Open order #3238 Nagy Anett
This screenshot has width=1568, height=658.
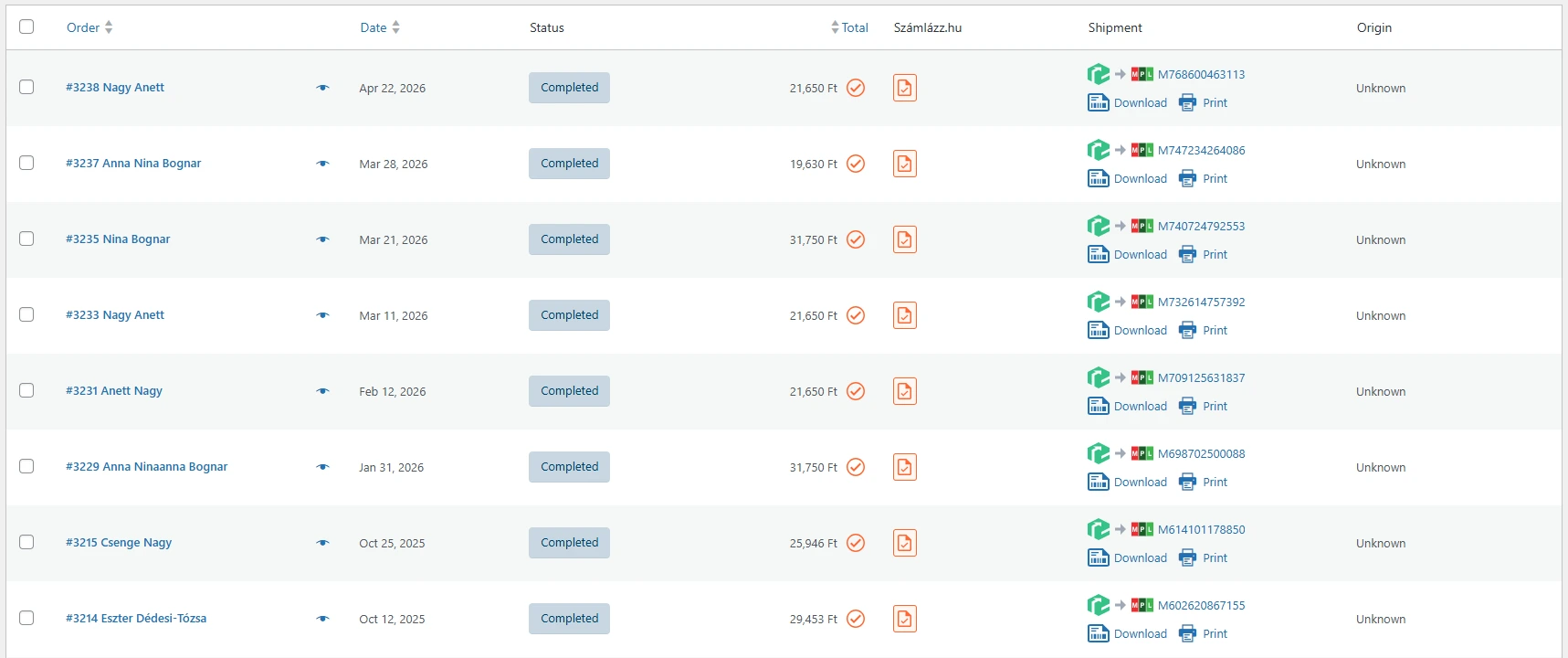(115, 88)
